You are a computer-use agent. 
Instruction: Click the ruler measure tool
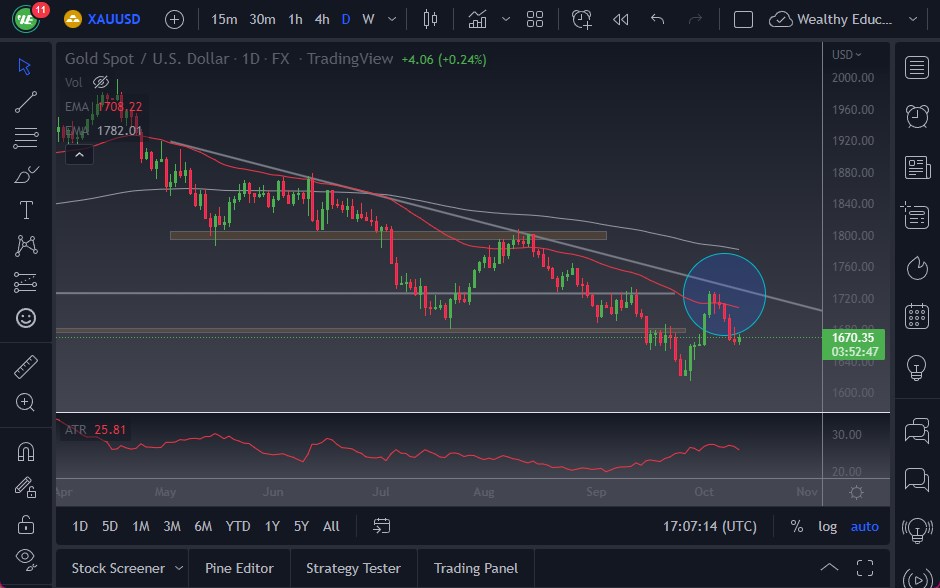coord(26,366)
